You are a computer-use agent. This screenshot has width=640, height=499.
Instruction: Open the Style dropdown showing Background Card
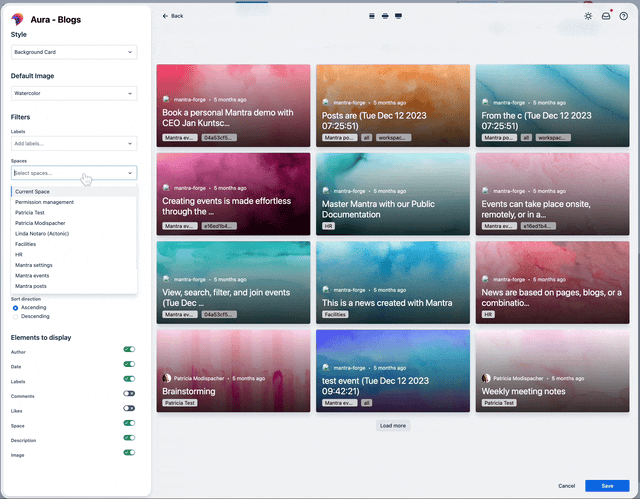point(74,52)
